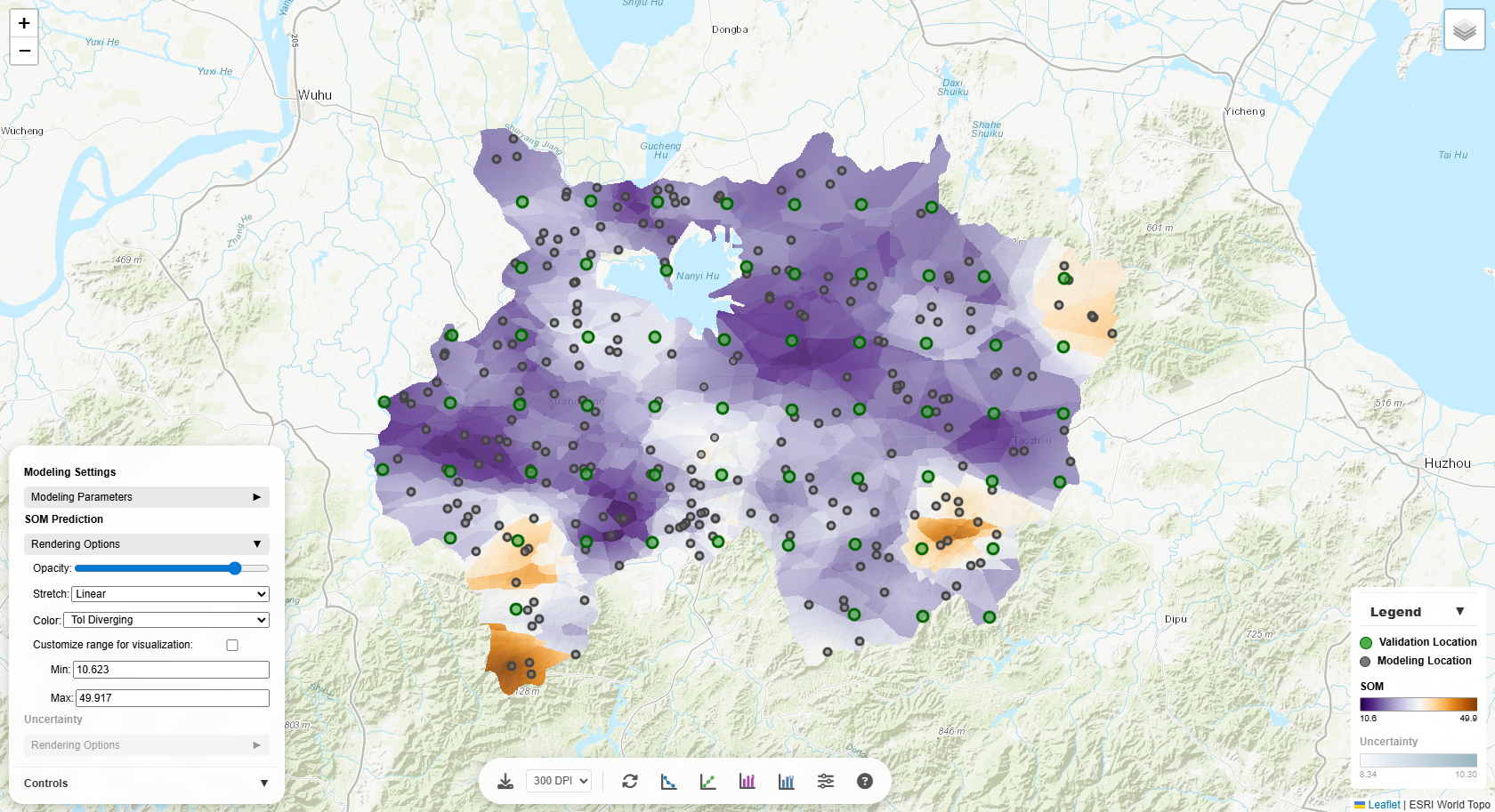
Task: Click the Max value input field
Action: 173,698
